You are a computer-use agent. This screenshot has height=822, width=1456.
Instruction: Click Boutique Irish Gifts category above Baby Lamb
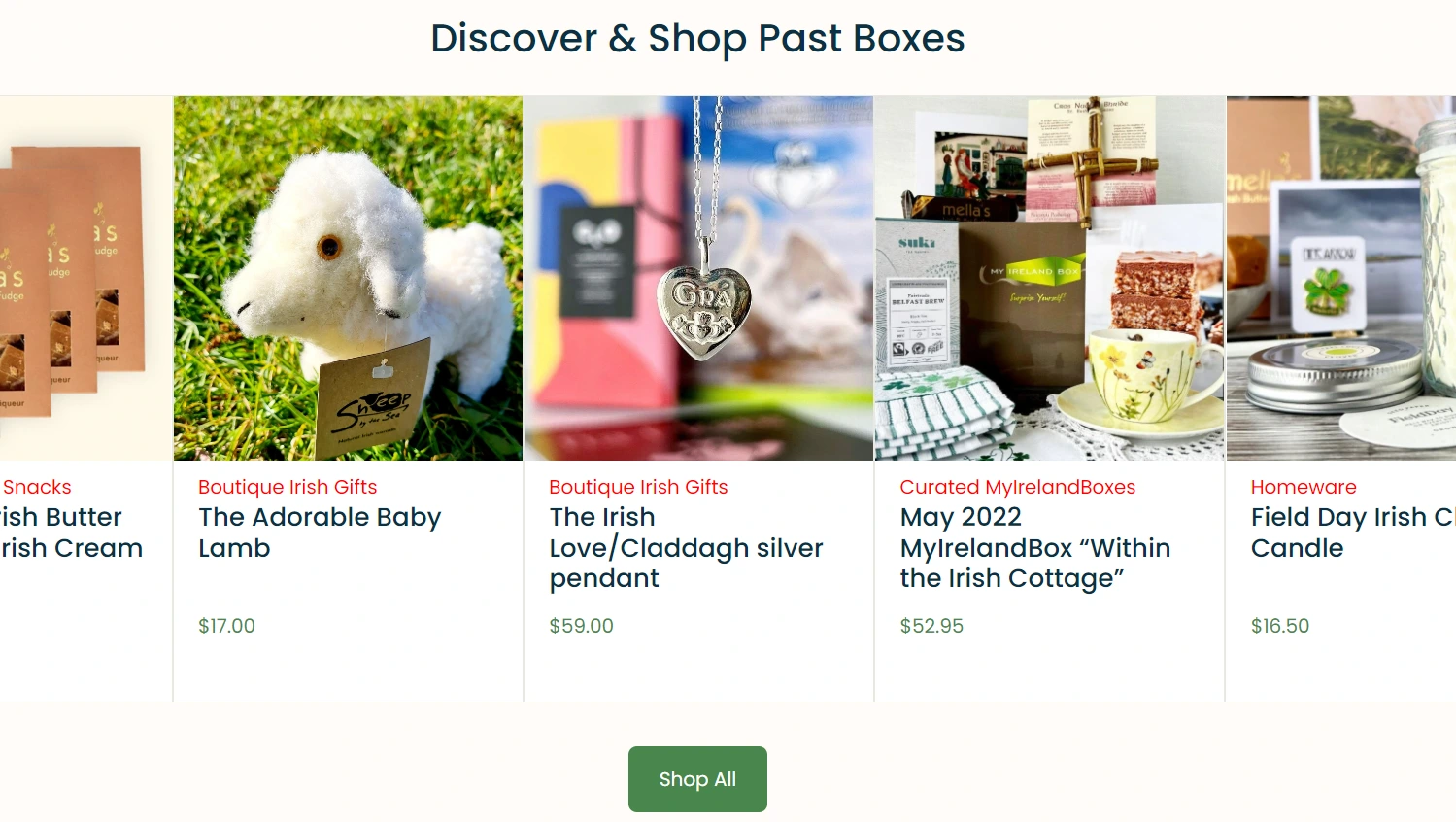tap(288, 487)
